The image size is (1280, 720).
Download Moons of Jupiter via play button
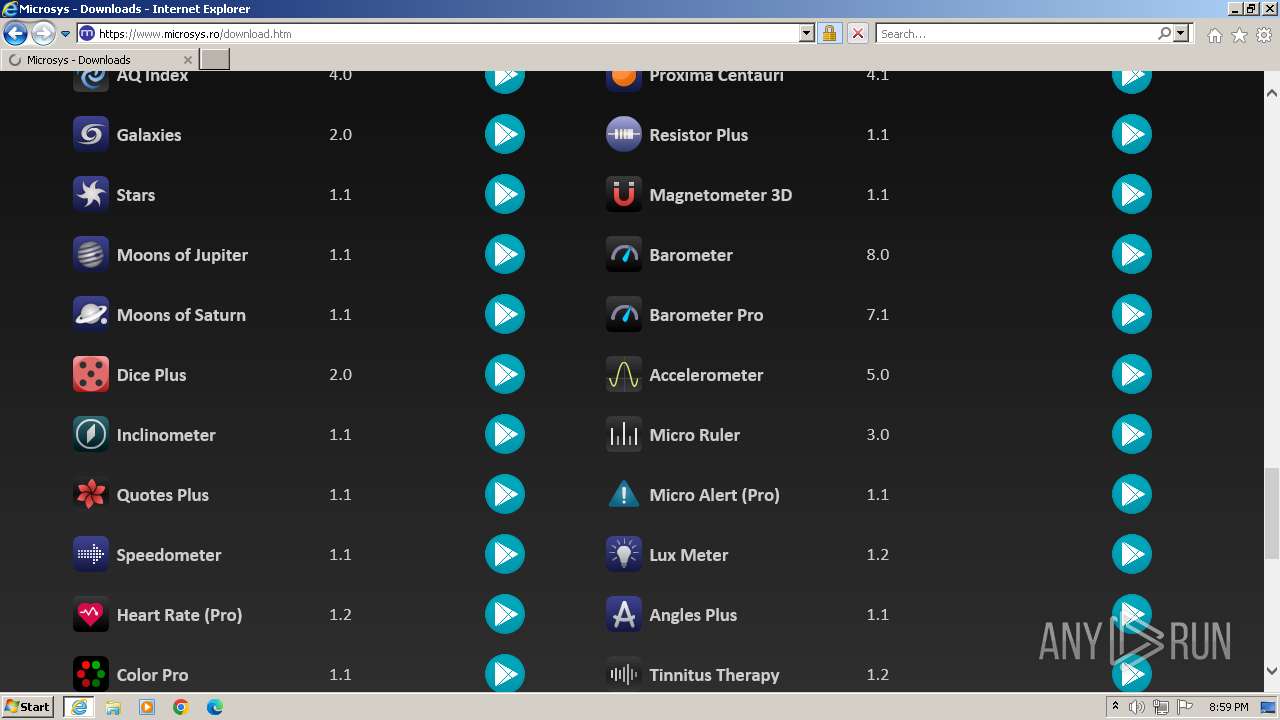[x=505, y=254]
